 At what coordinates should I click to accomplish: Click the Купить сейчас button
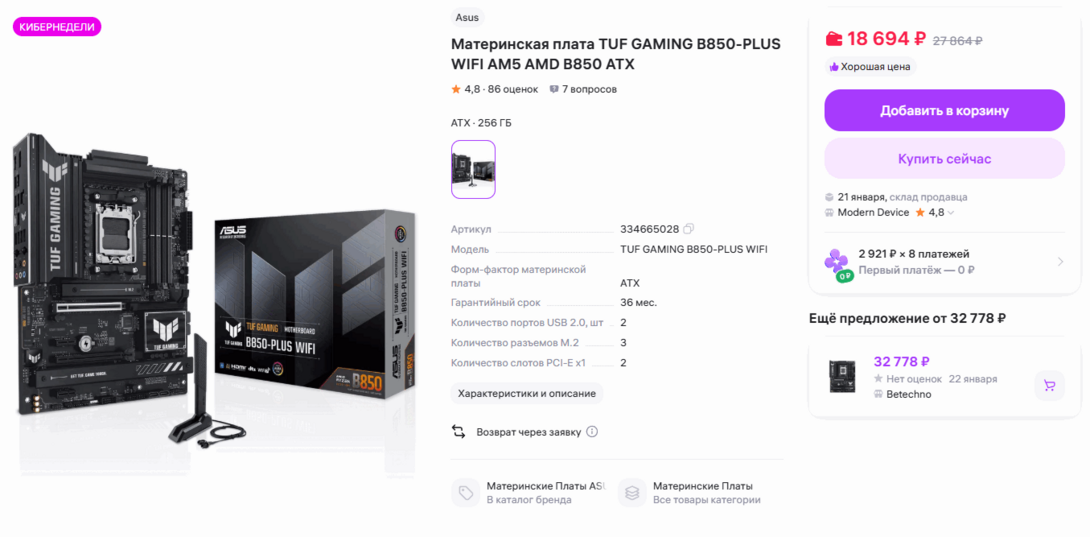pyautogui.click(x=944, y=159)
